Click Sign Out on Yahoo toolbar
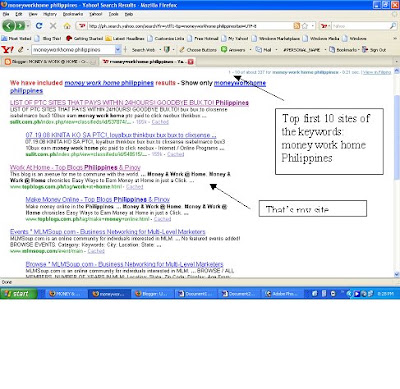 click(374, 50)
